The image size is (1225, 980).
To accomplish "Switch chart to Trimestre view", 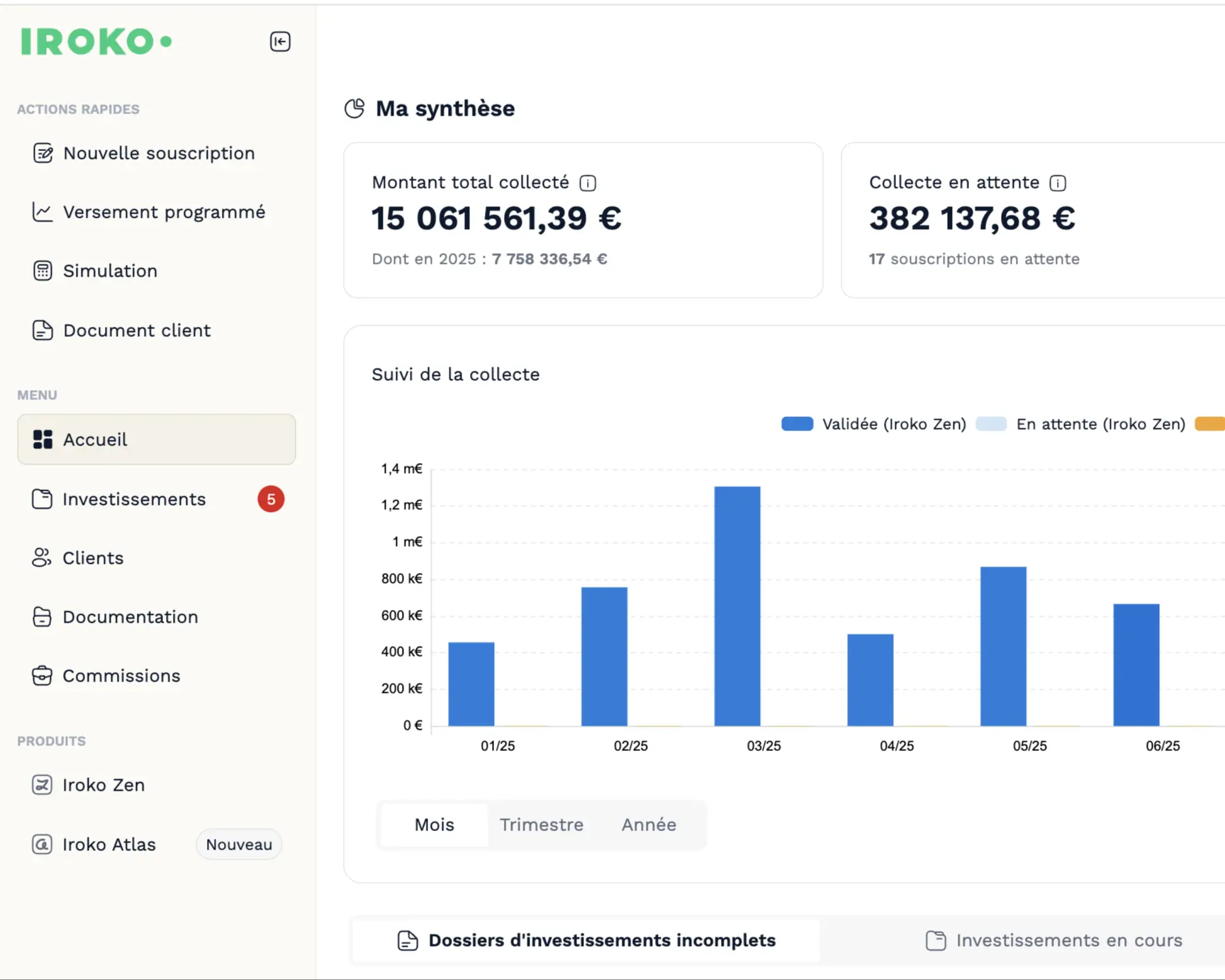I will (542, 825).
